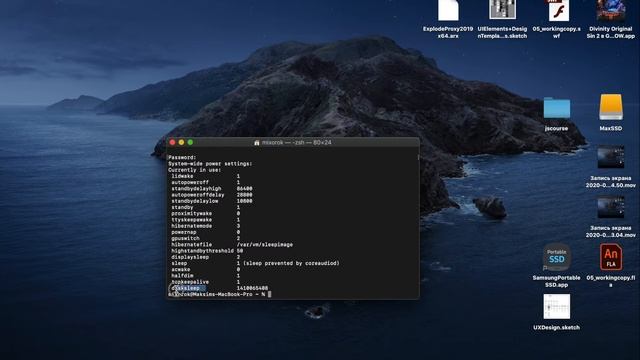Click the halfdim setting name

click(182, 276)
